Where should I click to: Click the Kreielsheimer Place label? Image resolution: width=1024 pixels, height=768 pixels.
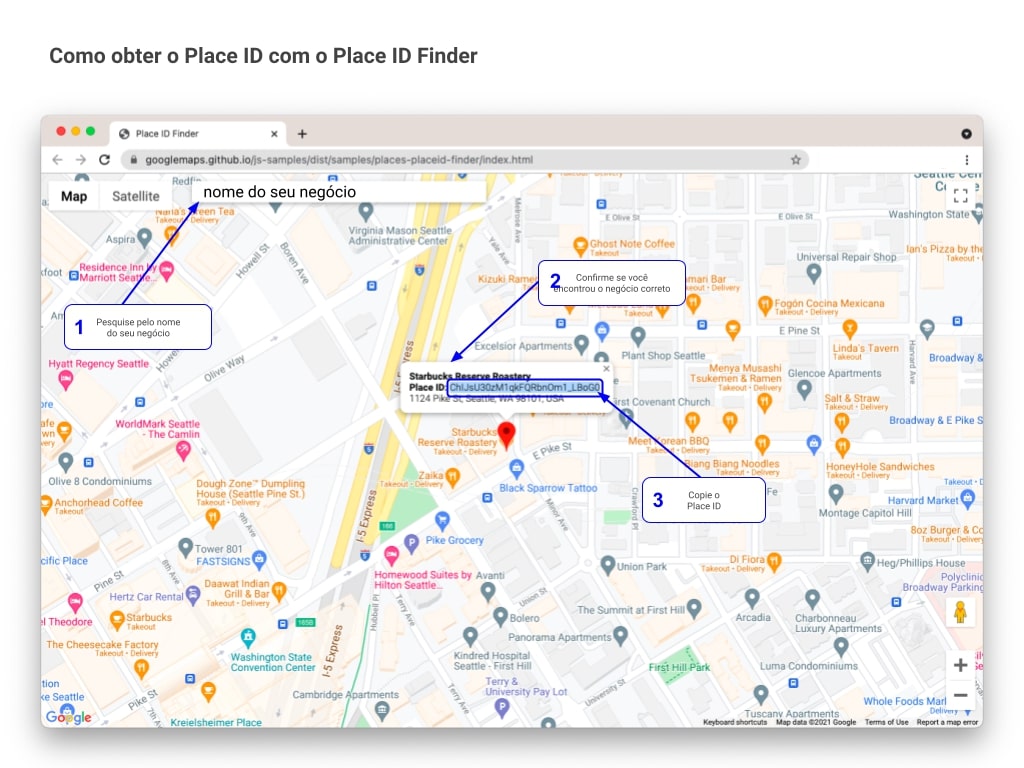216,722
